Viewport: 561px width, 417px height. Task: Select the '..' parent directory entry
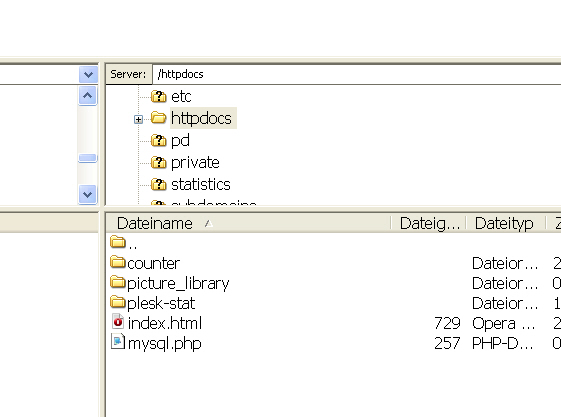132,247
